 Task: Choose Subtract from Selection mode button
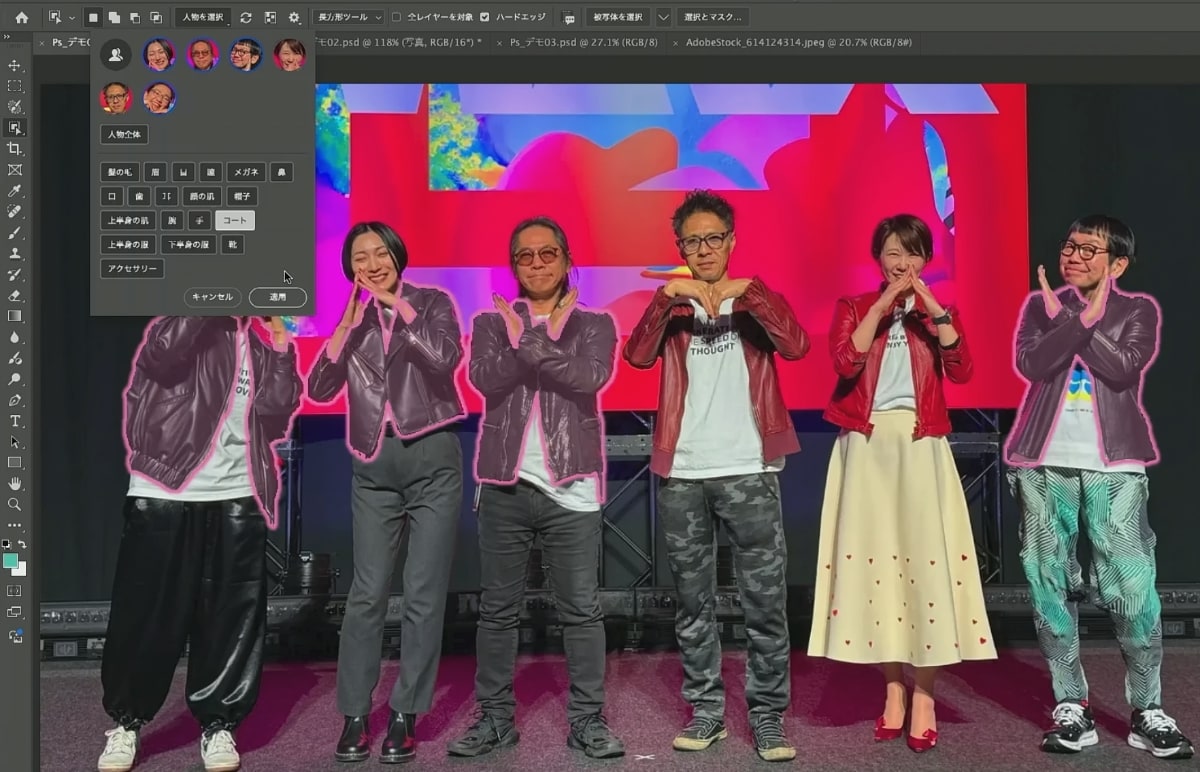[x=135, y=17]
